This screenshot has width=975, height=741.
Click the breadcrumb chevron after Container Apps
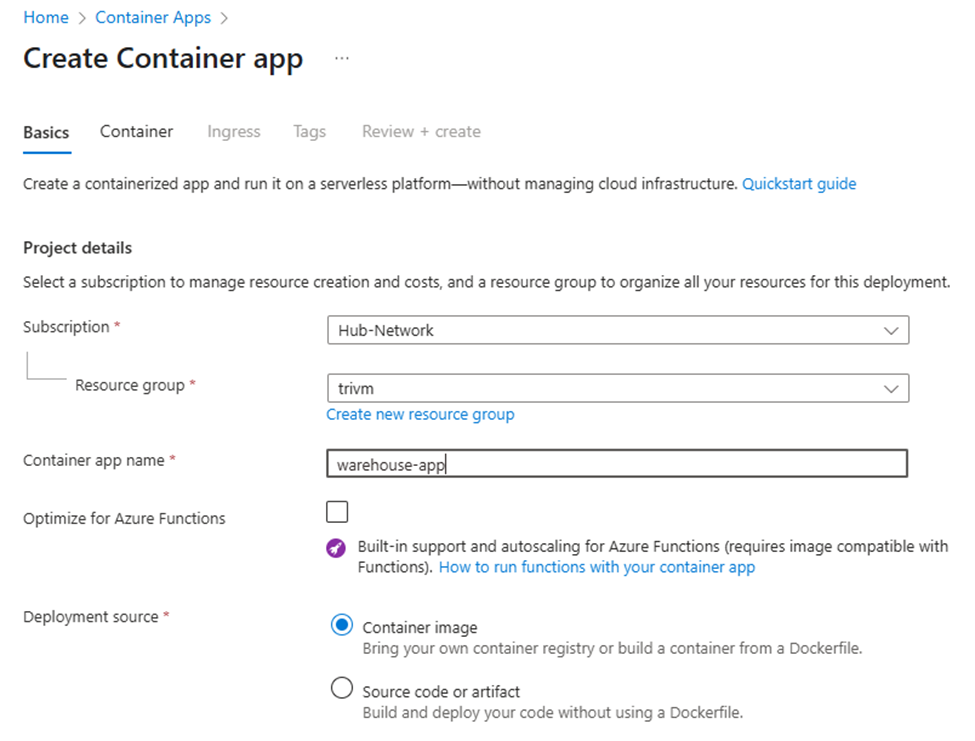(x=224, y=18)
